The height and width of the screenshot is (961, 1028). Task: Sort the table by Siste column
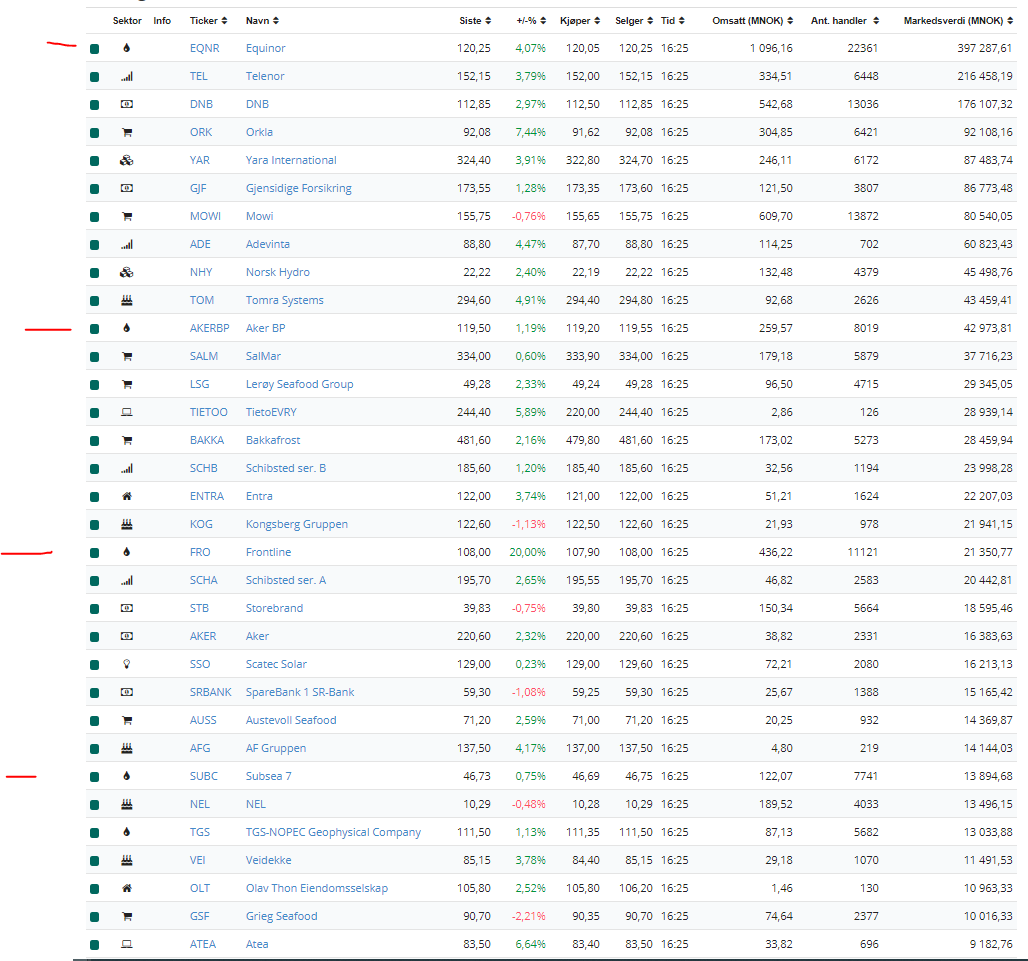click(475, 20)
